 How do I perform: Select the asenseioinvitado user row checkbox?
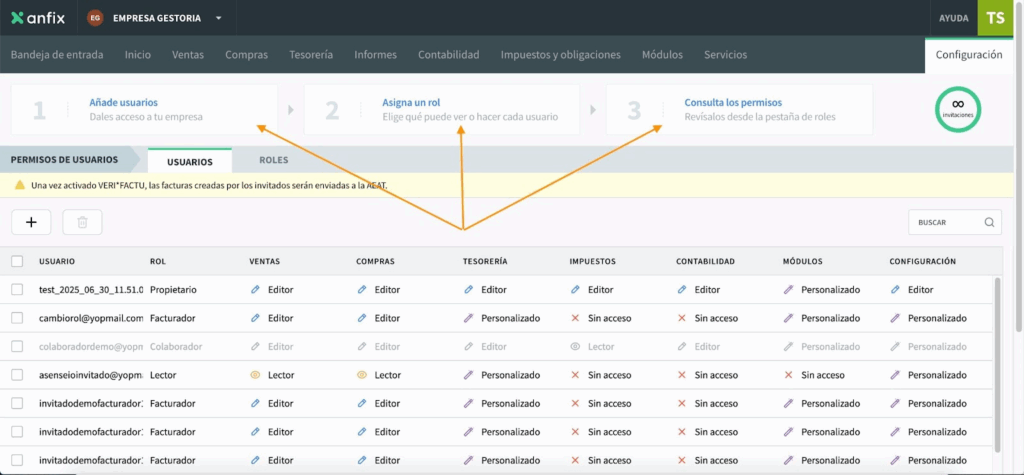point(17,375)
